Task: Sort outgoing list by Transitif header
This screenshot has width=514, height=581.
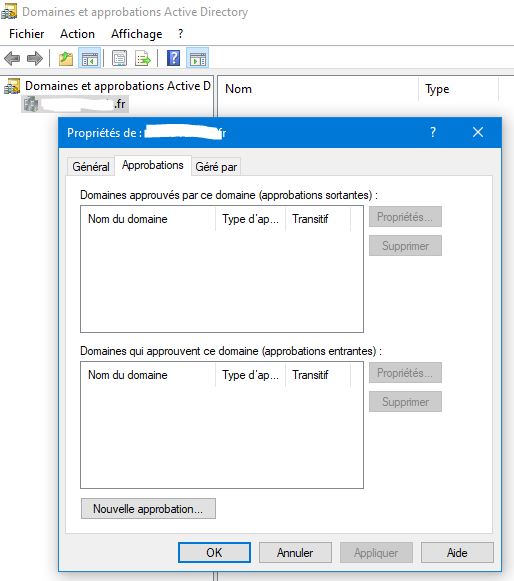Action: point(318,219)
